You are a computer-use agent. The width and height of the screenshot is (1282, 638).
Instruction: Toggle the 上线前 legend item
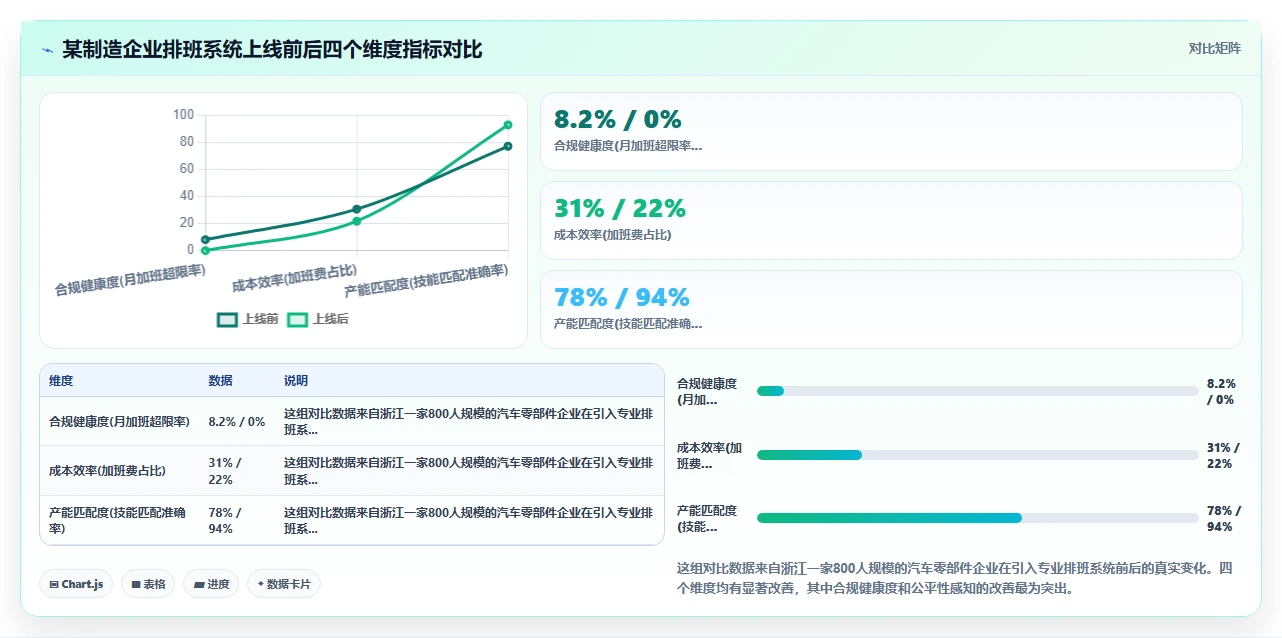[248, 319]
